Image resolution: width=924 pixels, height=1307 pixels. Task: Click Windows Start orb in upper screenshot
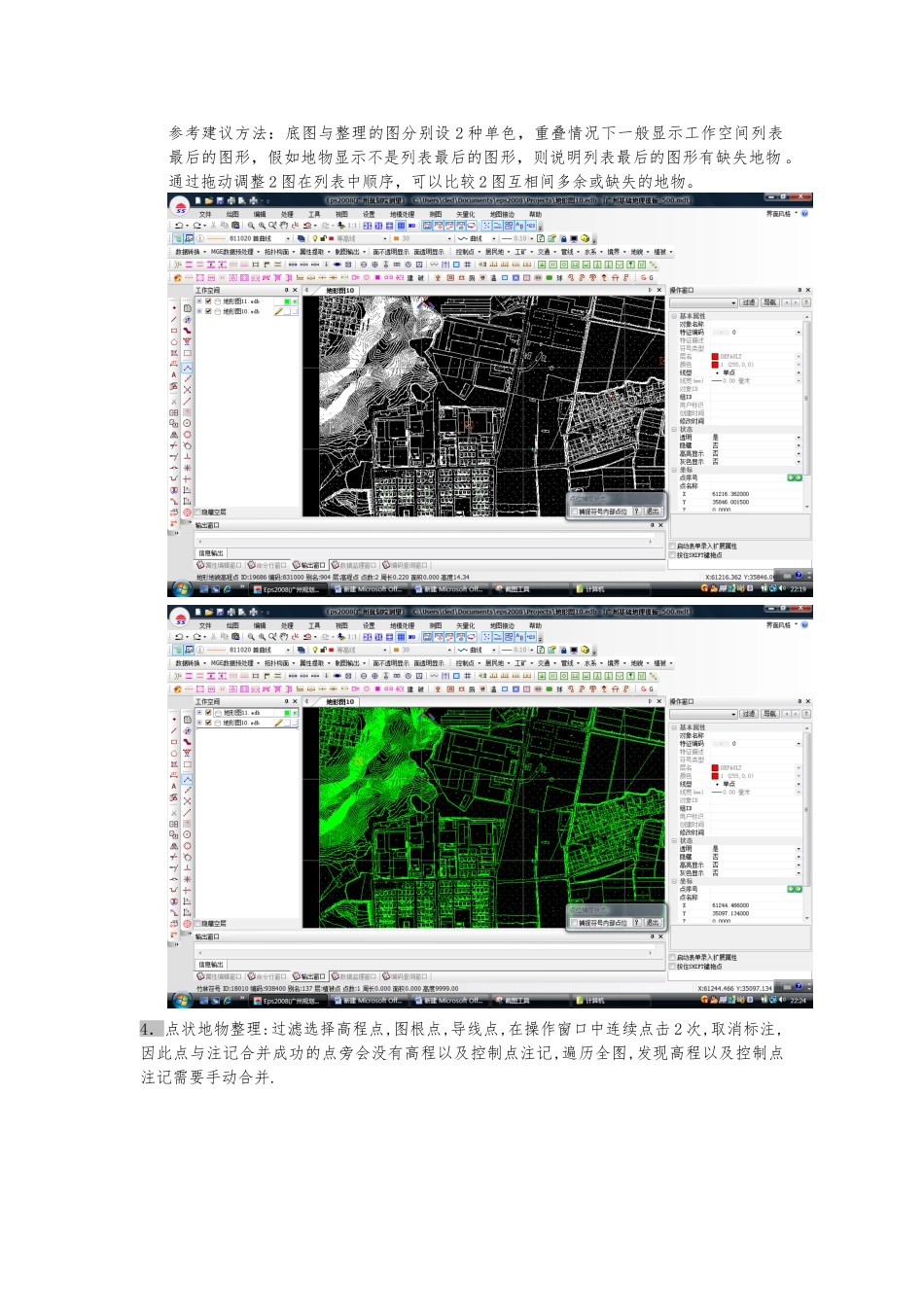[181, 588]
